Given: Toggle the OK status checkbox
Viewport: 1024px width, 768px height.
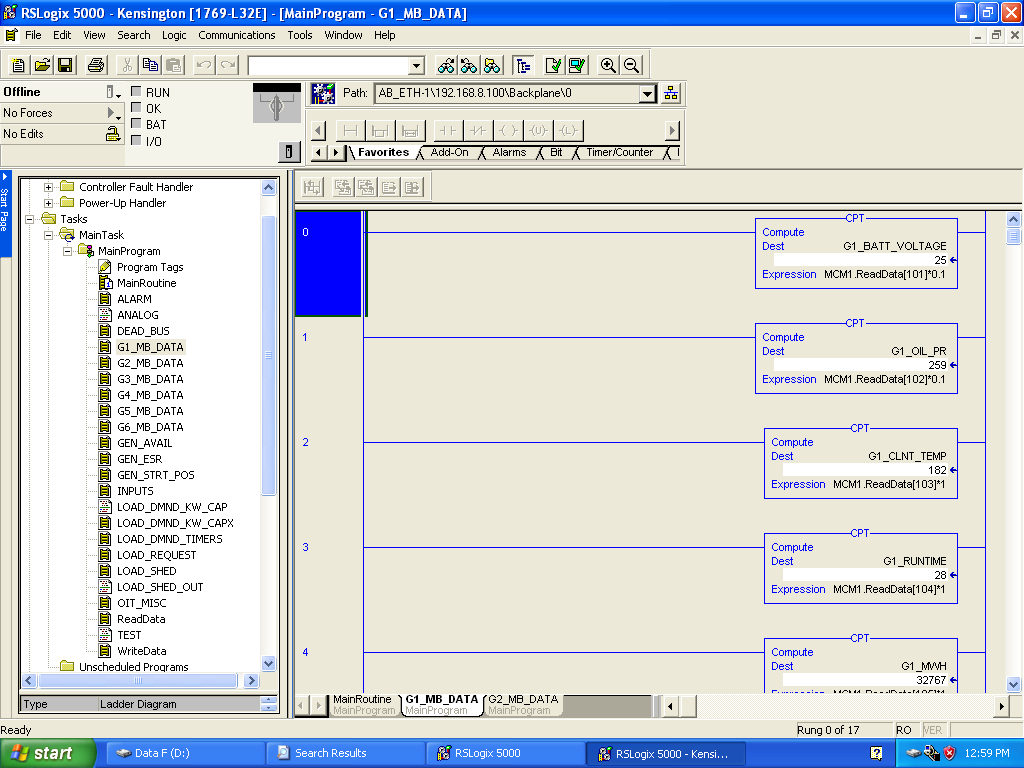Looking at the screenshot, I should 136,108.
